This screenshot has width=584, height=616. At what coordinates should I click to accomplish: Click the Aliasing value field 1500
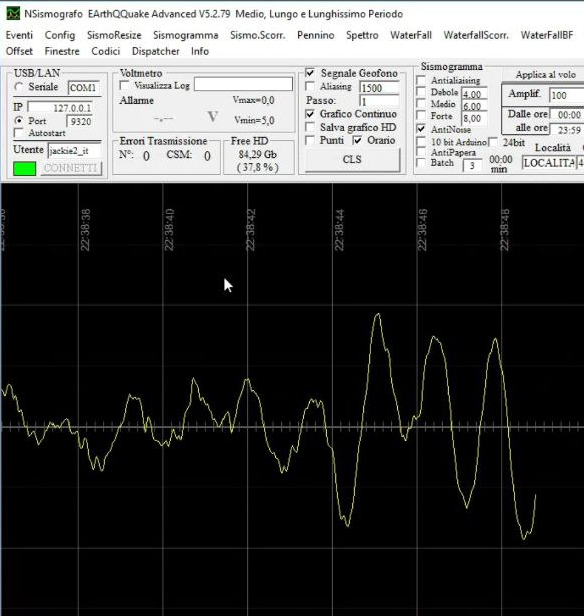pos(379,88)
